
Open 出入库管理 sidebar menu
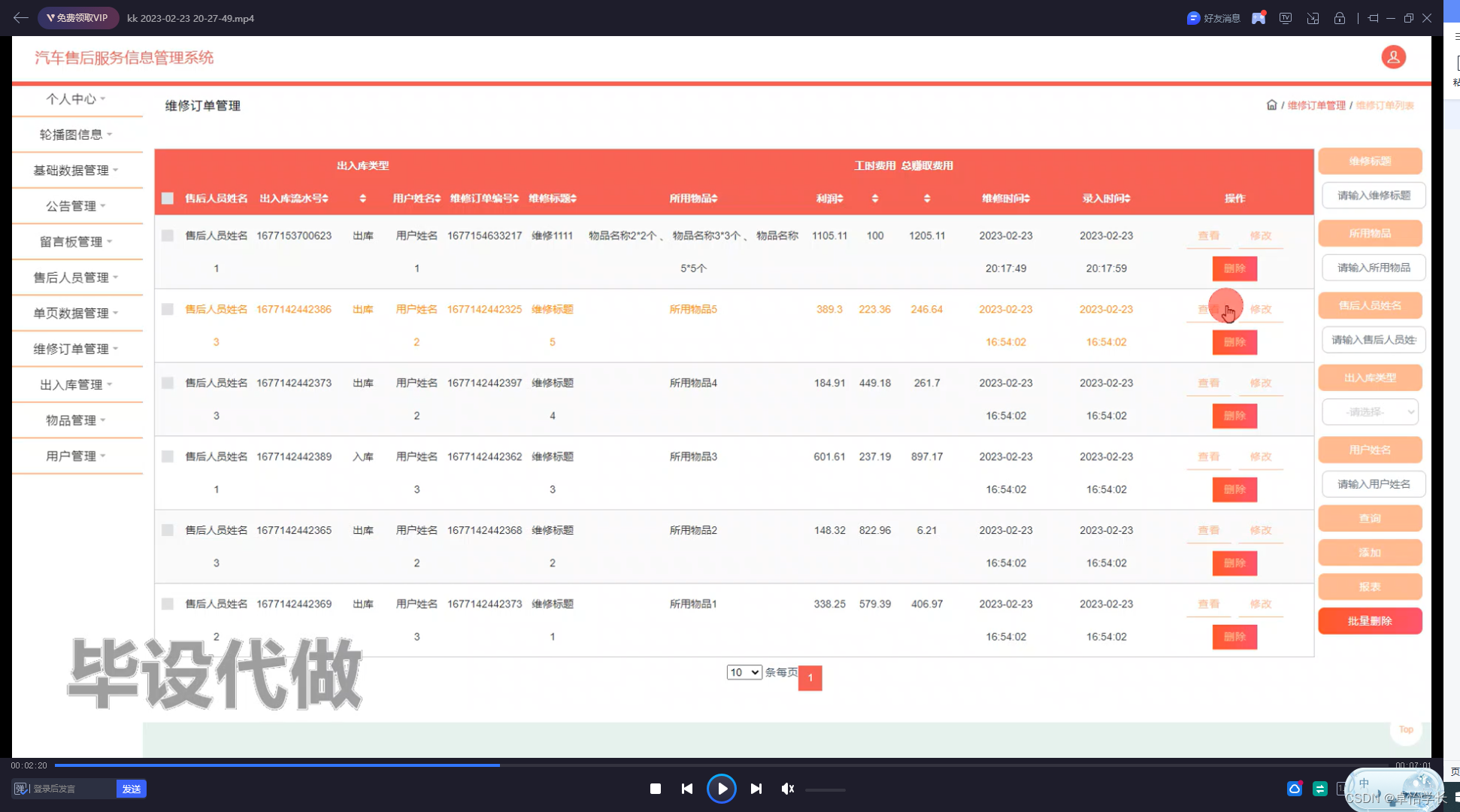click(x=77, y=385)
